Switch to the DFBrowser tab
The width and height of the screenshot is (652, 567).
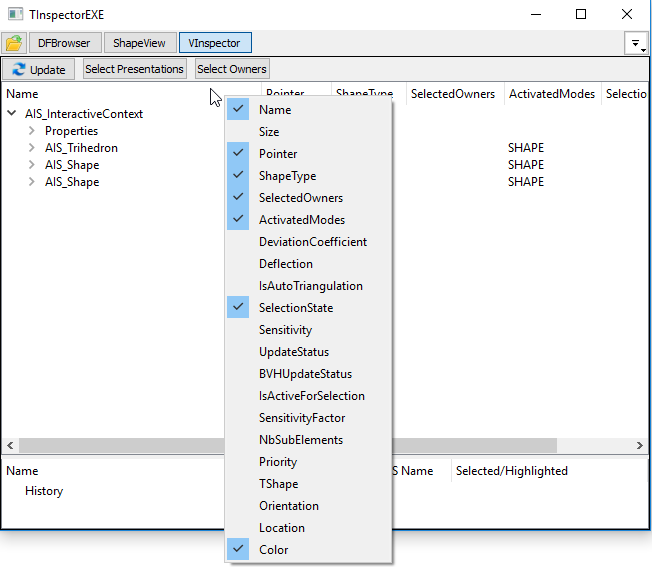click(x=64, y=43)
